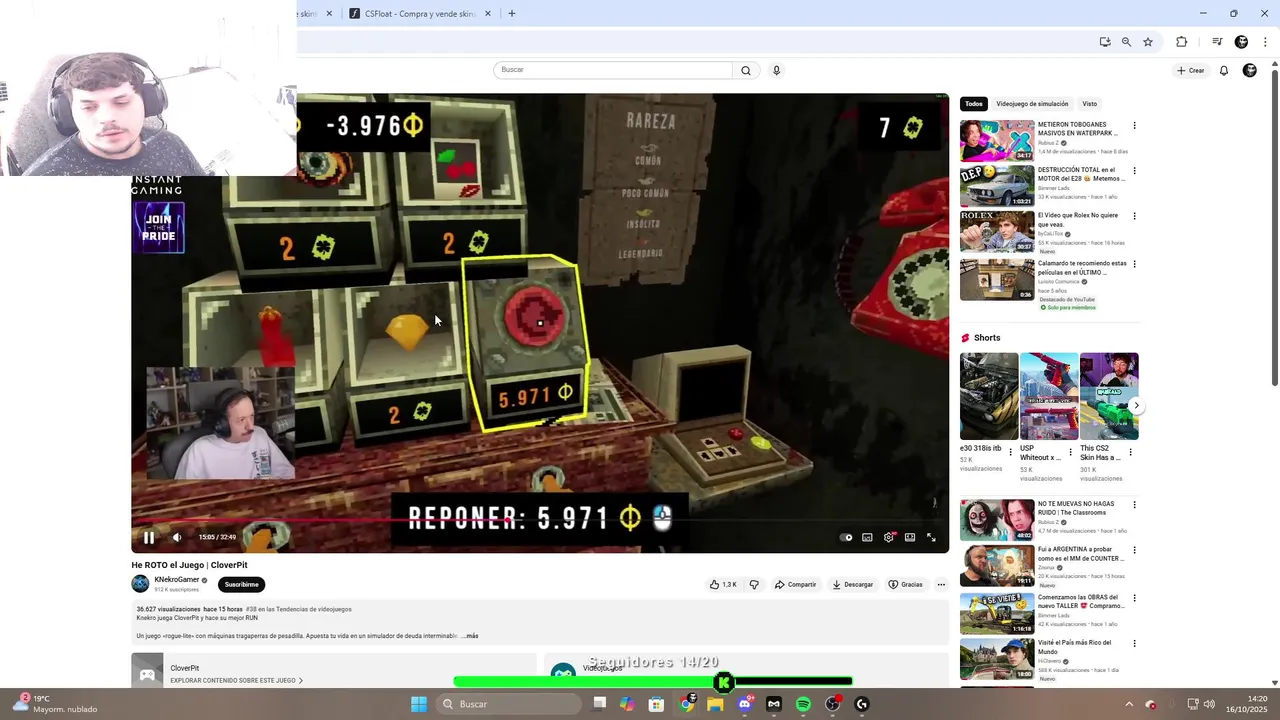Viewport: 1280px width, 720px height.
Task: Open Fui a ARGENTINA a probar video
Action: tap(997, 566)
